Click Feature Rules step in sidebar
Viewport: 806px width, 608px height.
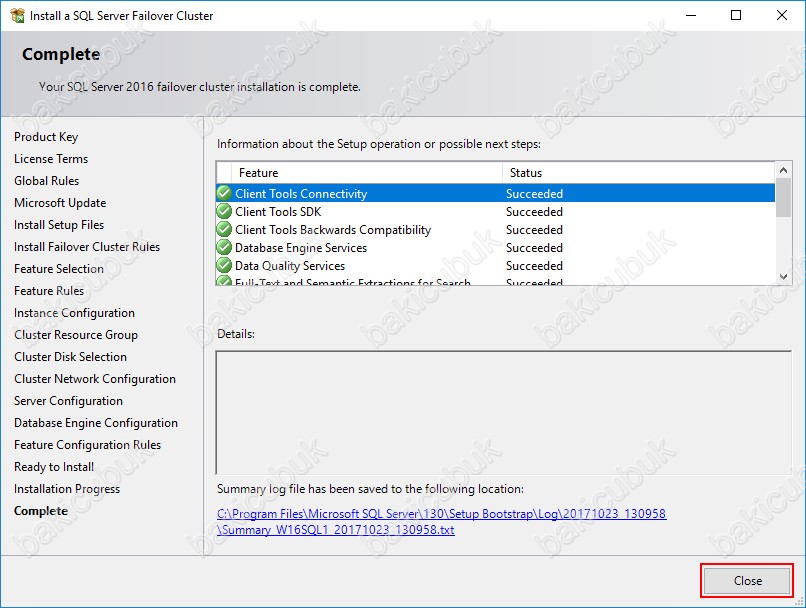point(49,291)
